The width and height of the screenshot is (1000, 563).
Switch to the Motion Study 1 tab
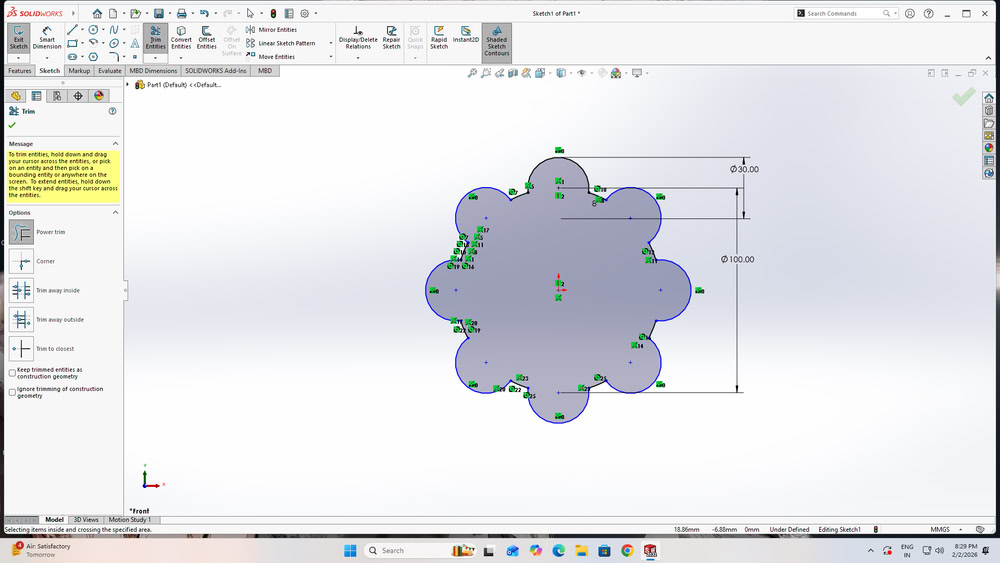tap(129, 520)
